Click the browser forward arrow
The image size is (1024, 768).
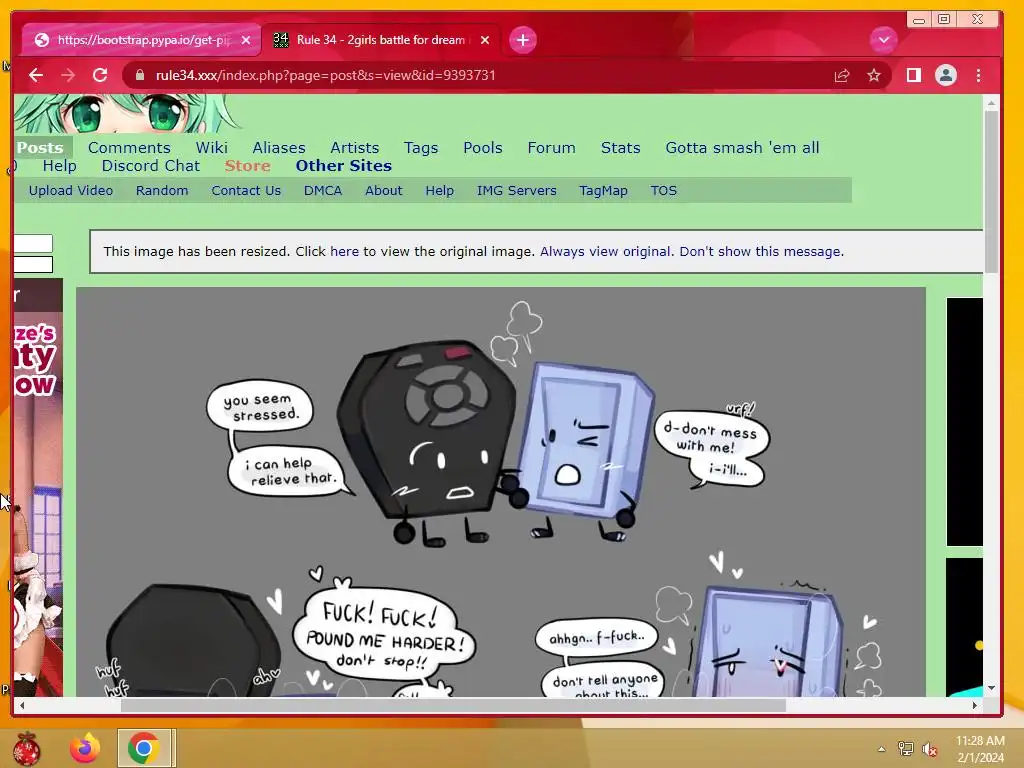[x=68, y=75]
